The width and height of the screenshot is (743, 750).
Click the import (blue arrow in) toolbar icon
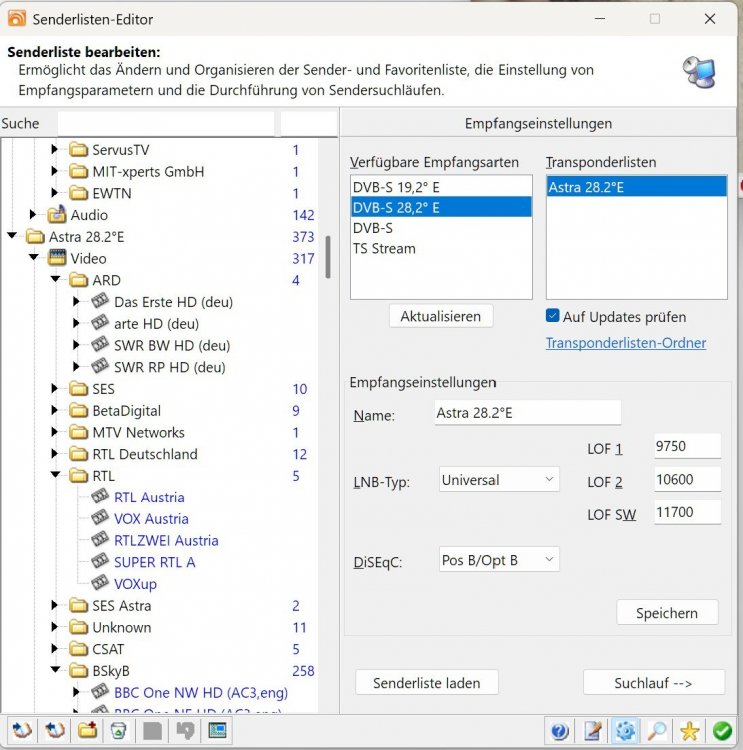click(x=22, y=731)
